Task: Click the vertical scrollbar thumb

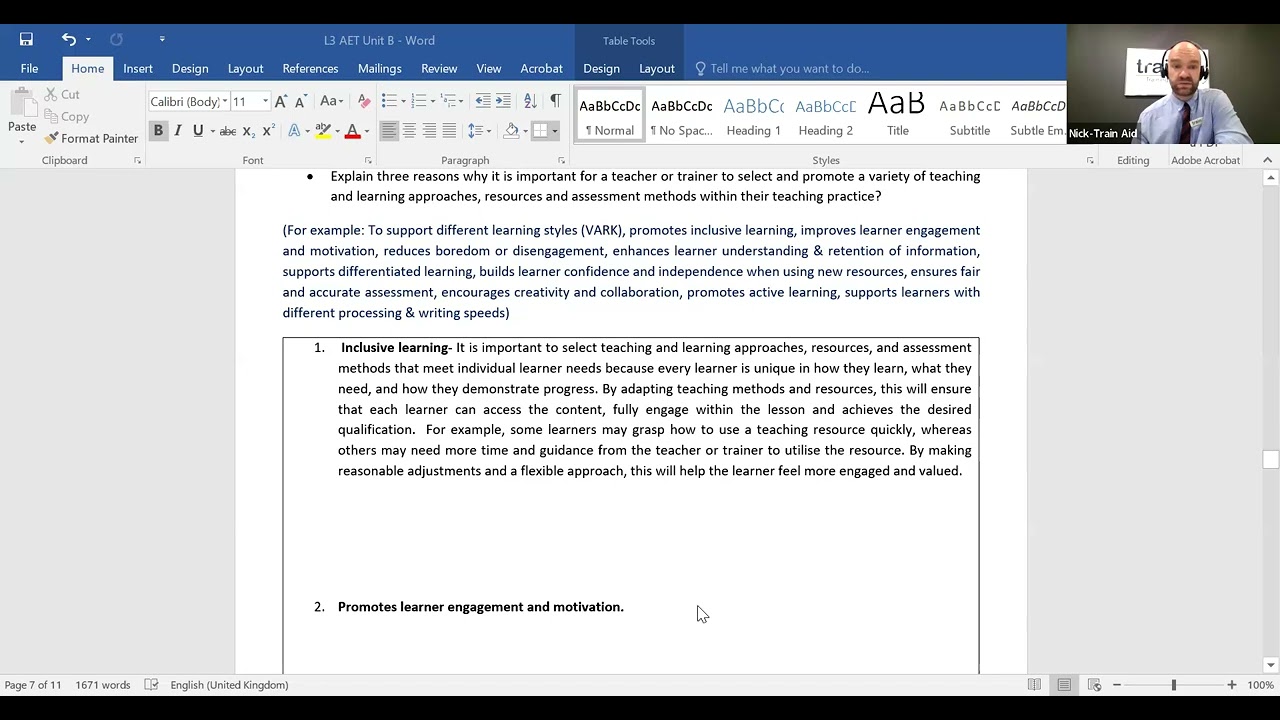Action: [1270, 459]
